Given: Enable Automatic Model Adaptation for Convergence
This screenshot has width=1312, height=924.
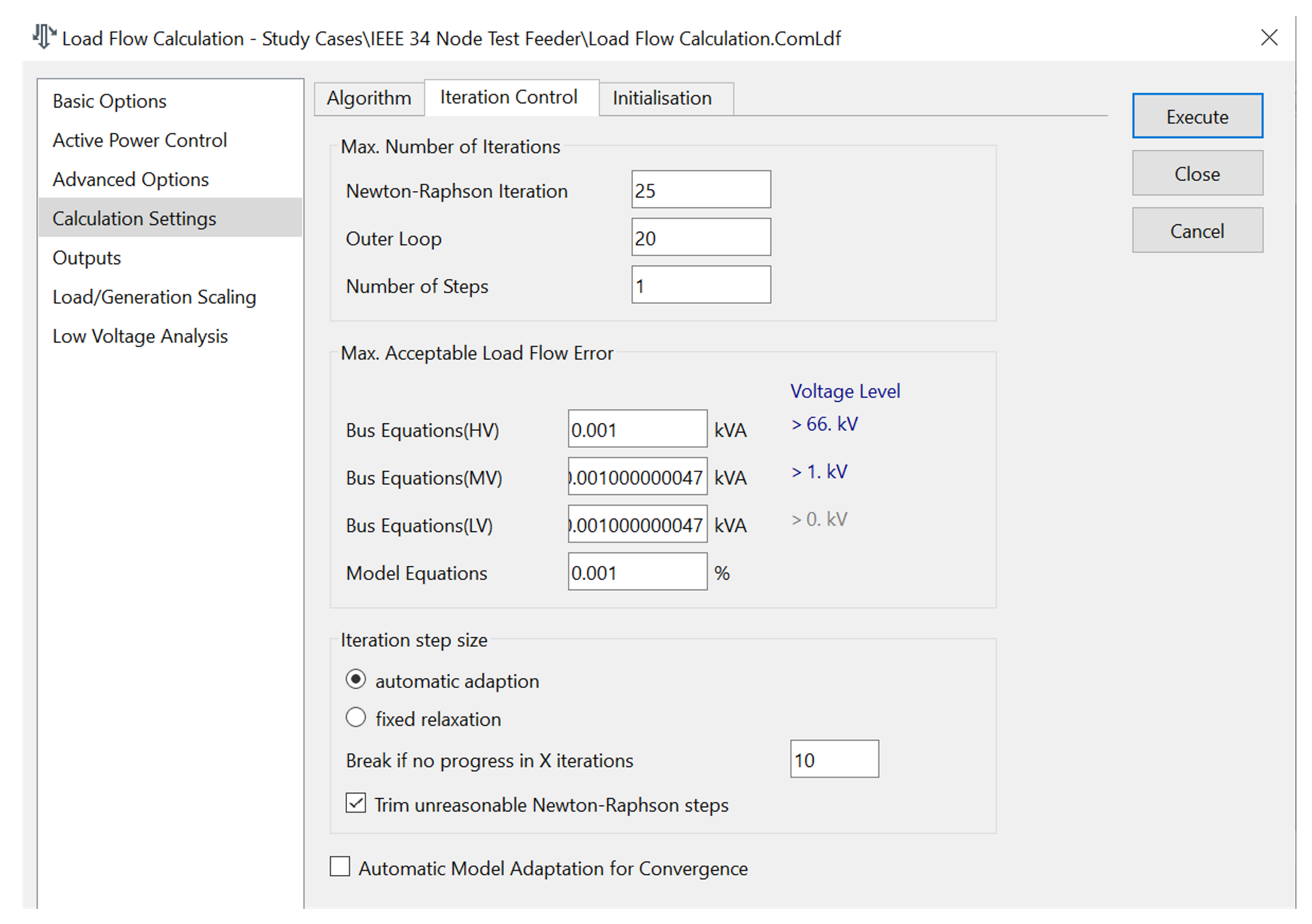Looking at the screenshot, I should click(x=340, y=866).
